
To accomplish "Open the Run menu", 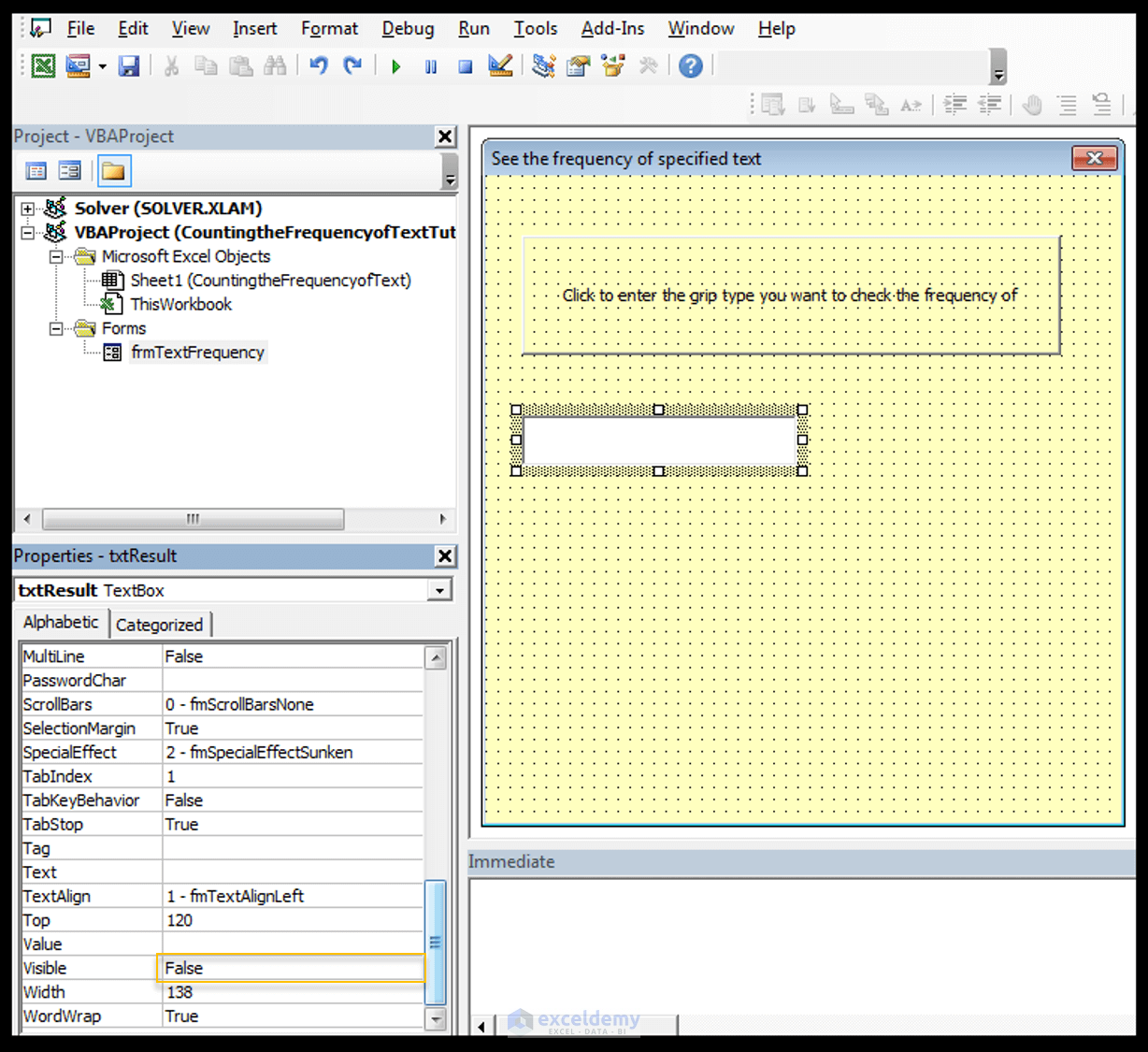I will [x=474, y=29].
